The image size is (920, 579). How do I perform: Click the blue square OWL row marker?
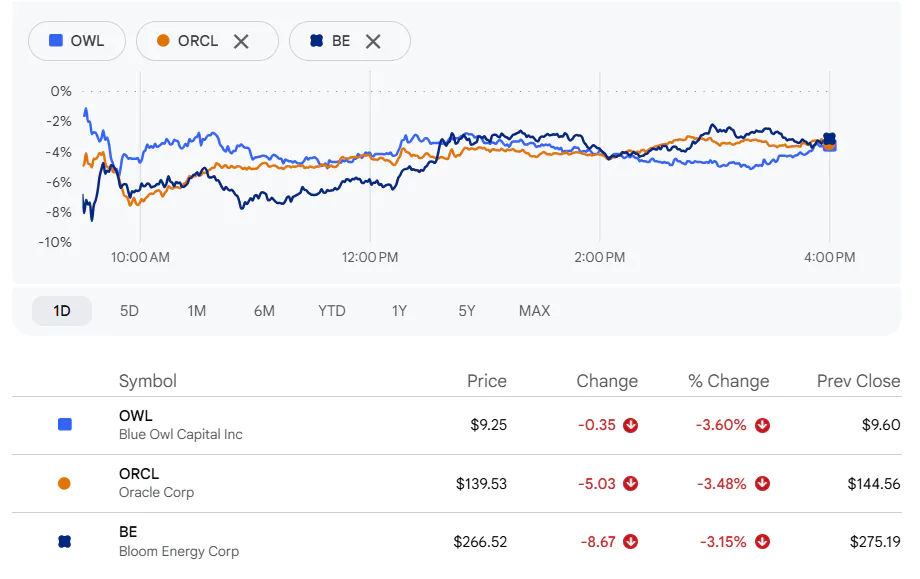(65, 425)
